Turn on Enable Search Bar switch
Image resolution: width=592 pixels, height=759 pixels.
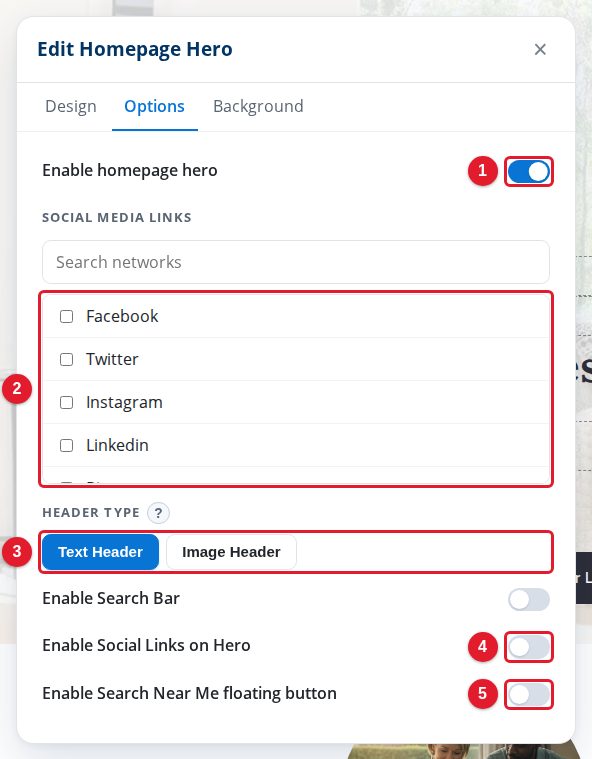[529, 600]
